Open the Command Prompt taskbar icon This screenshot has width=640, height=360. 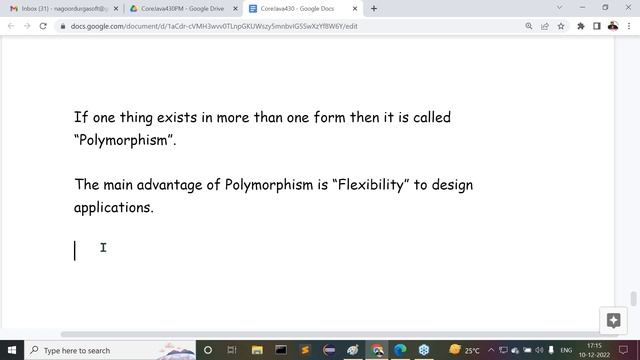point(281,350)
